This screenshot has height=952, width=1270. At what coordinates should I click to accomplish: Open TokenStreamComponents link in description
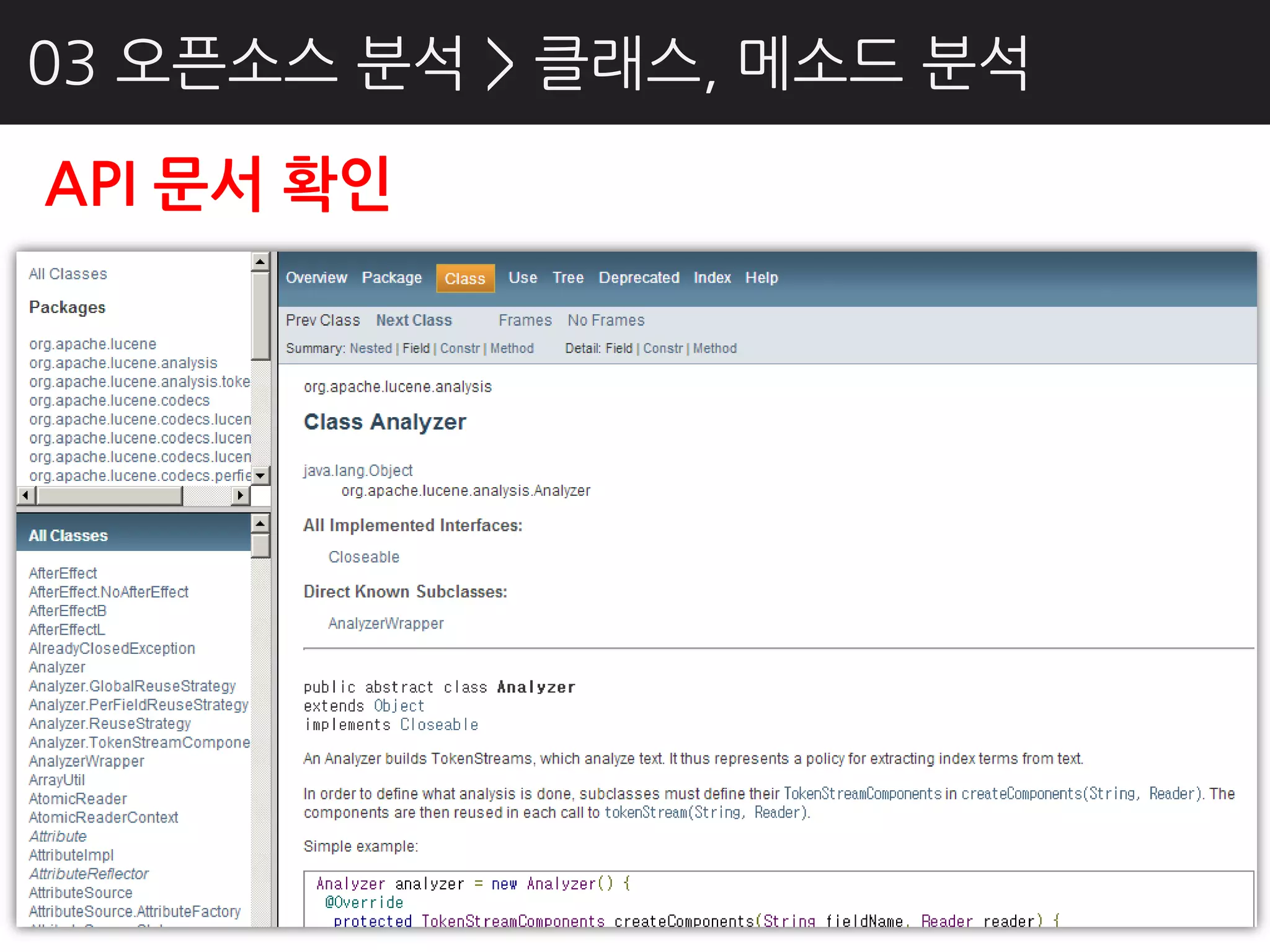[863, 794]
